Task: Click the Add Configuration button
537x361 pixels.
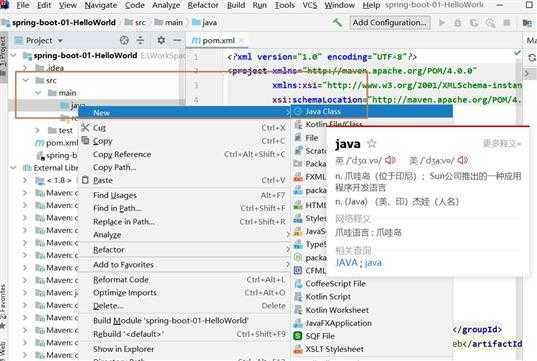Action: [x=389, y=23]
